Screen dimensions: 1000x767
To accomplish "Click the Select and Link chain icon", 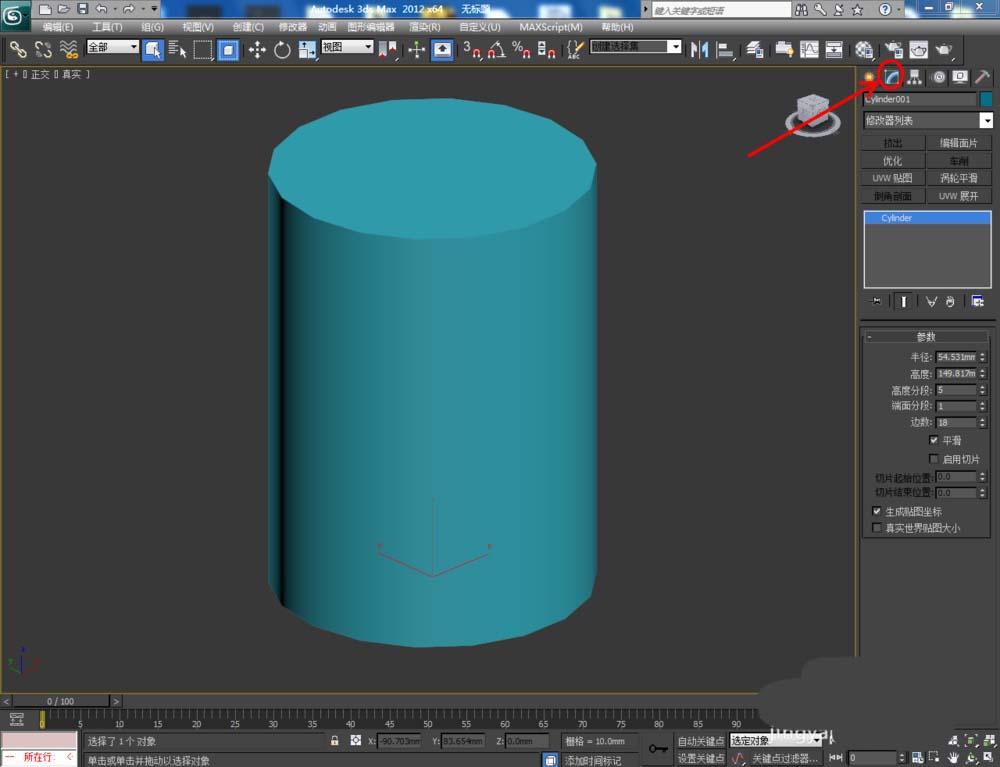I will [x=18, y=49].
